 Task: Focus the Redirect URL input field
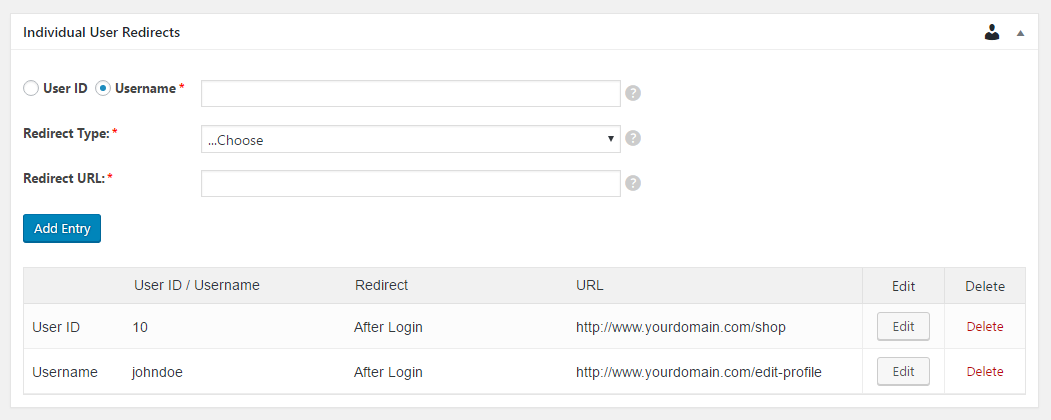[x=411, y=184]
